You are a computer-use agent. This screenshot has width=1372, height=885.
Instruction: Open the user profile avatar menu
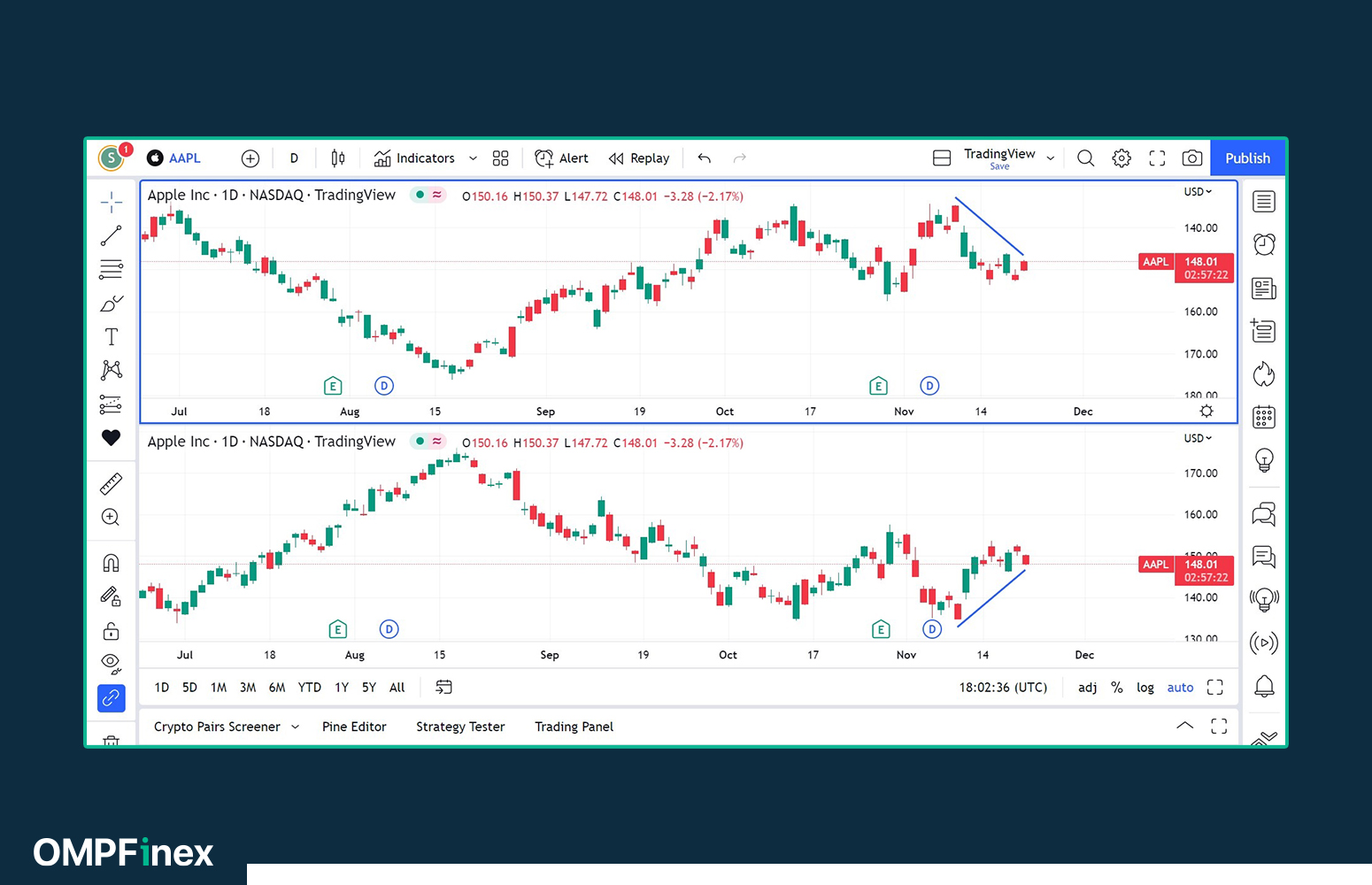112,158
